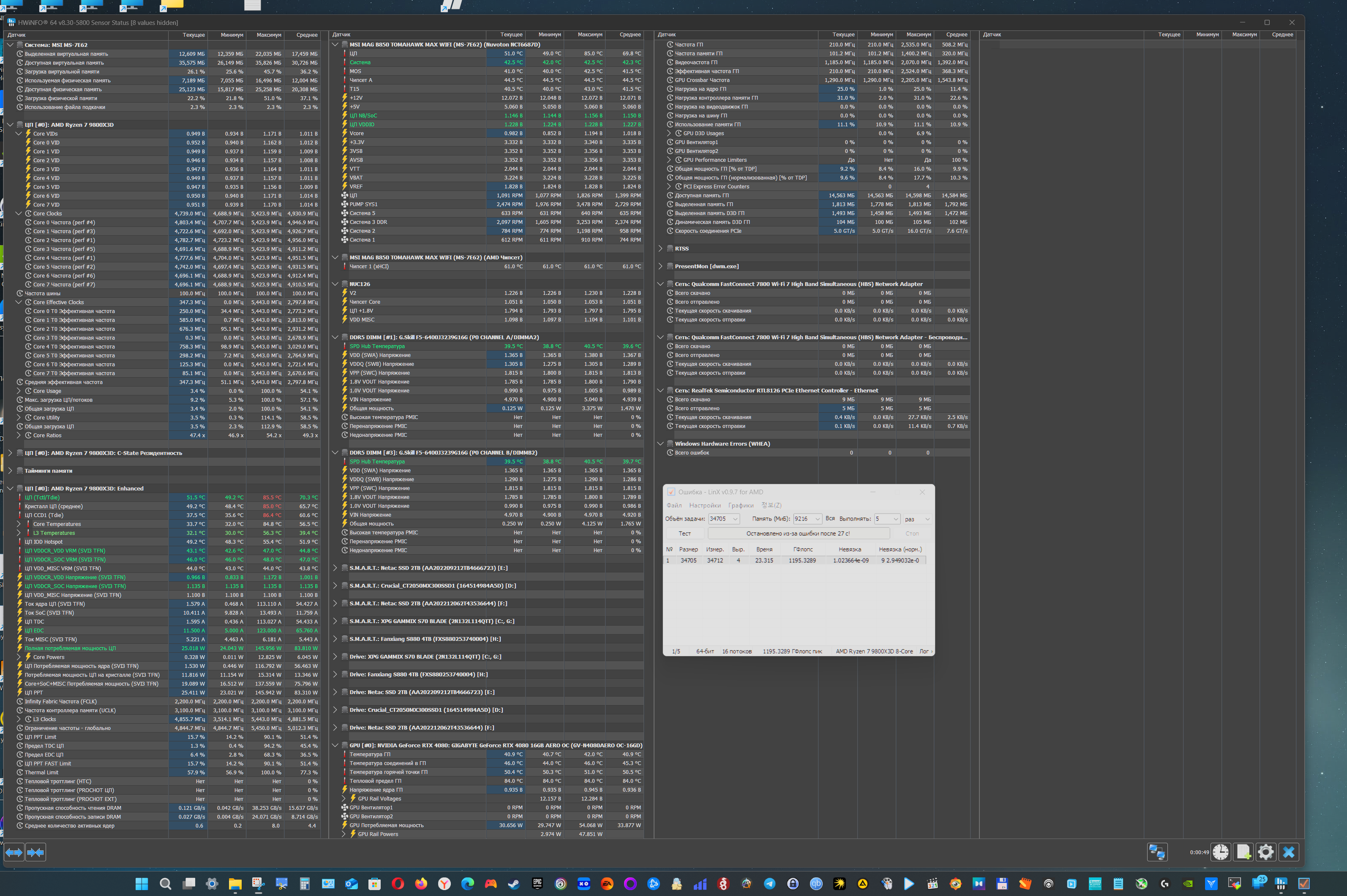Screen dimensions: 1347x896
Task: Open Telegram from the taskbar
Action: coord(770,883)
